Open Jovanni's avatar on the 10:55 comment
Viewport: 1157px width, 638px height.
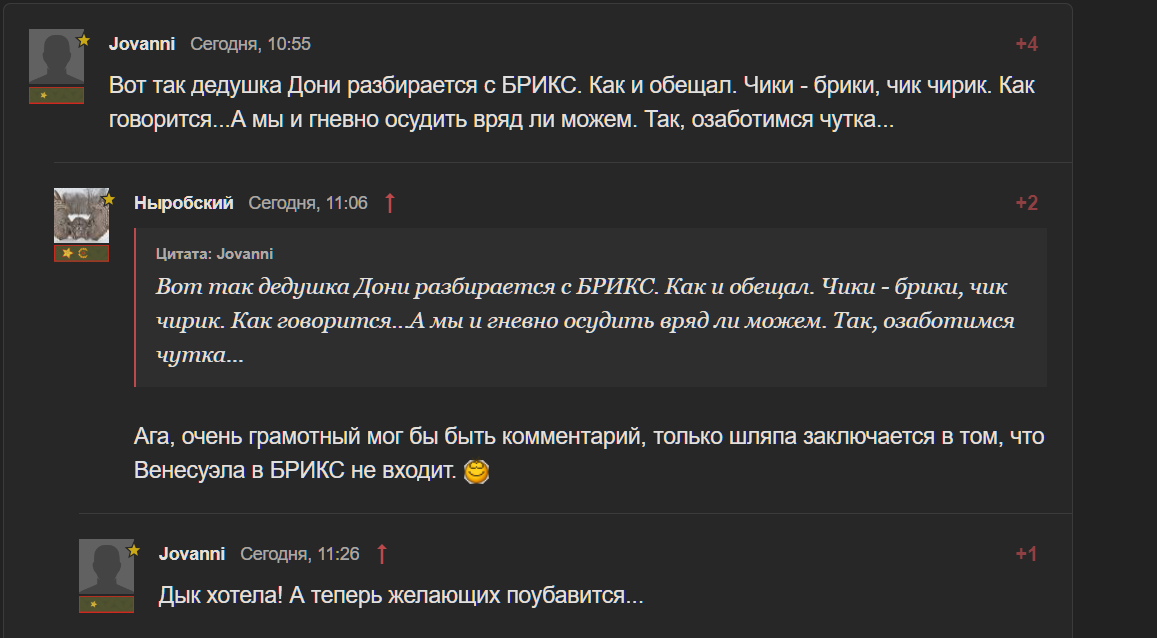point(56,57)
